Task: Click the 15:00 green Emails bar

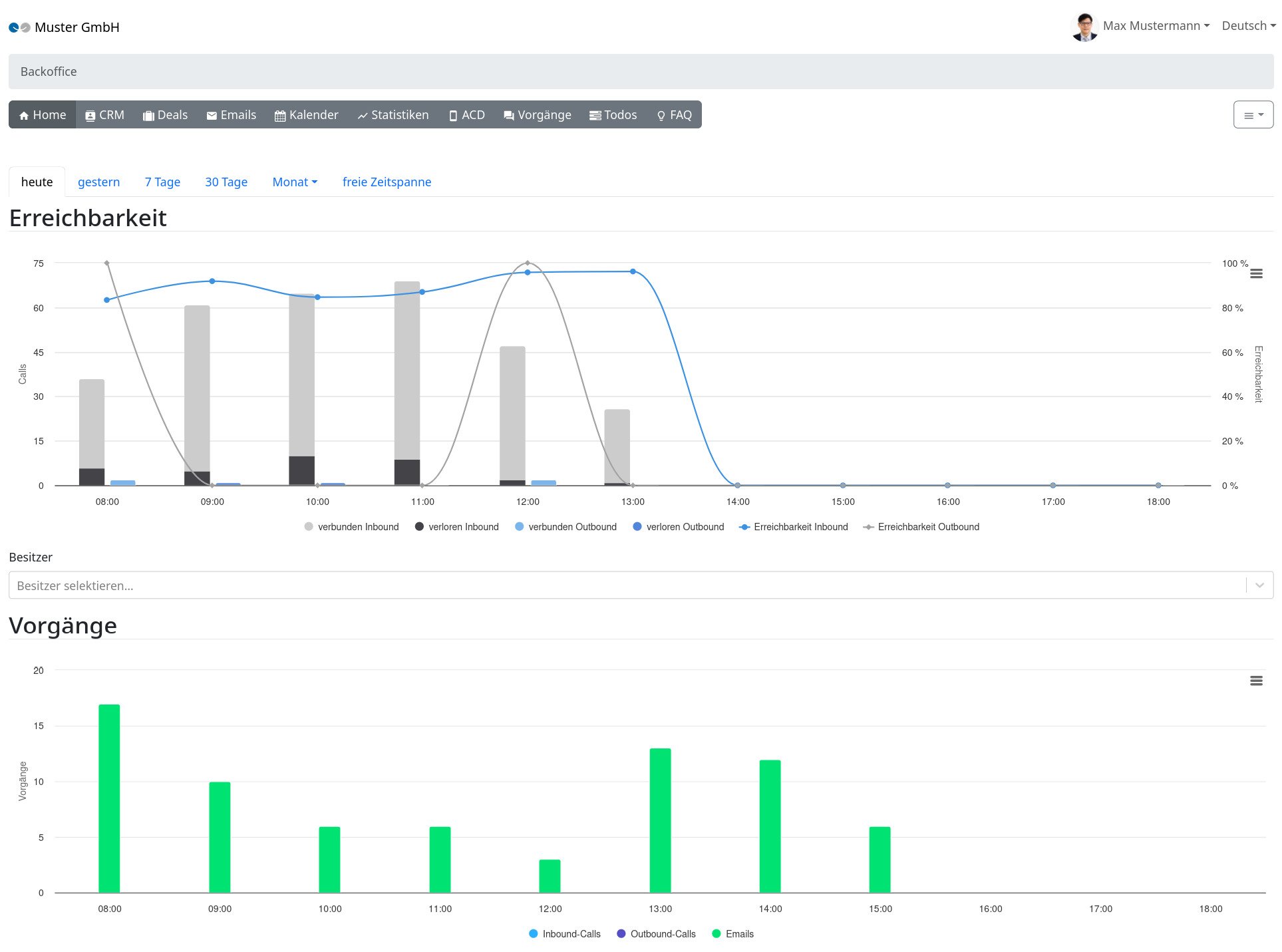Action: point(880,860)
